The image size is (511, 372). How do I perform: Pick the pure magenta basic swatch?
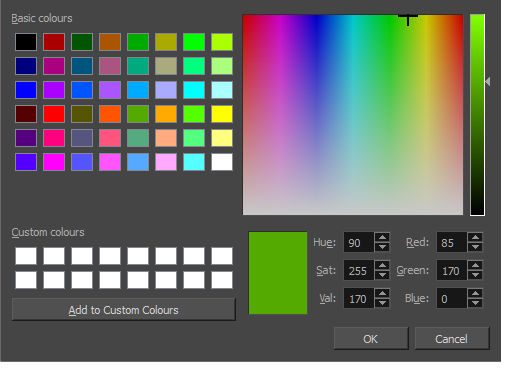pyautogui.click(x=54, y=162)
